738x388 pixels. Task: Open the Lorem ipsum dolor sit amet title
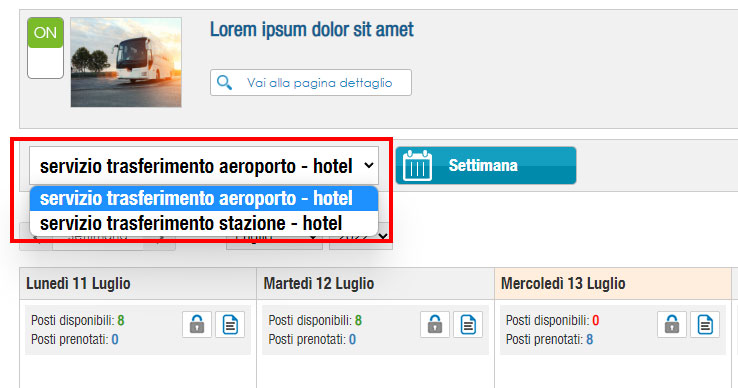point(312,30)
